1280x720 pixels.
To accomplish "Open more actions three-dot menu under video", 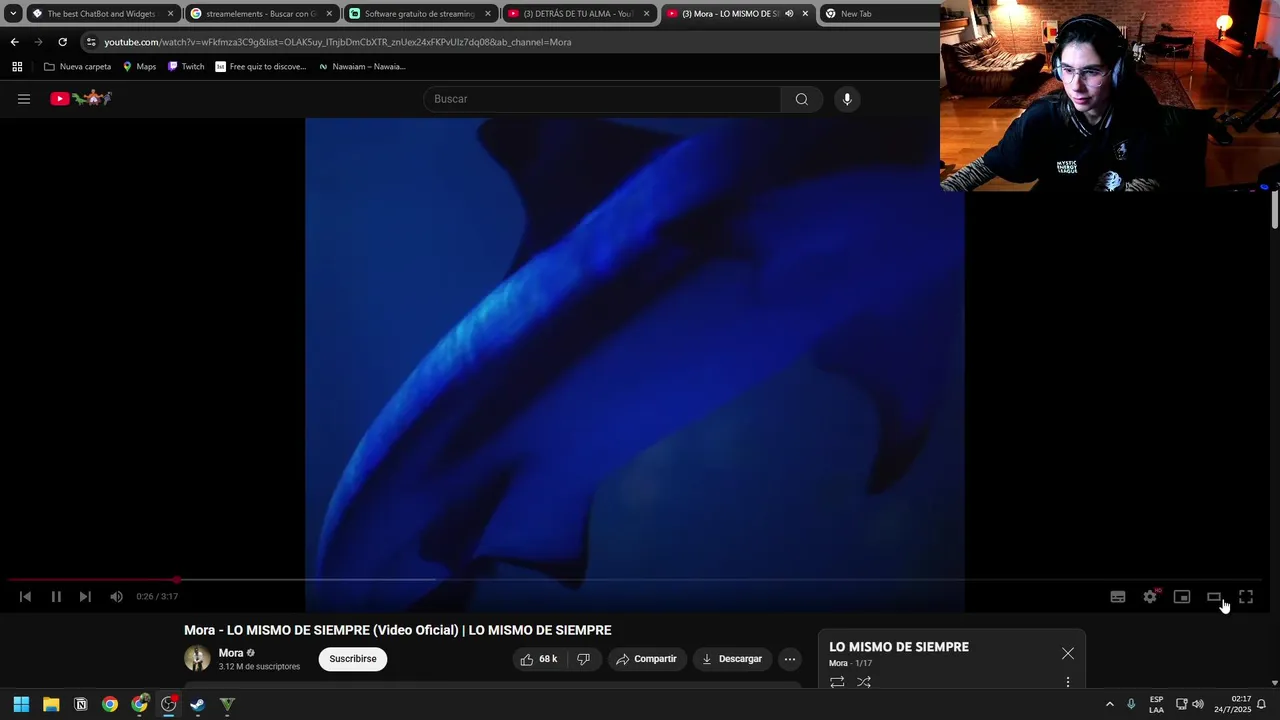I will [790, 659].
